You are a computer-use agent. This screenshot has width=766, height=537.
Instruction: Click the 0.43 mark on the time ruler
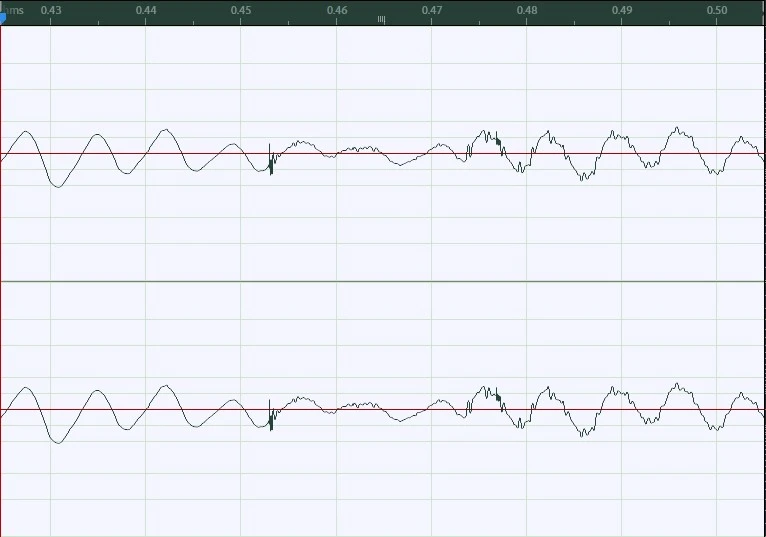click(50, 10)
